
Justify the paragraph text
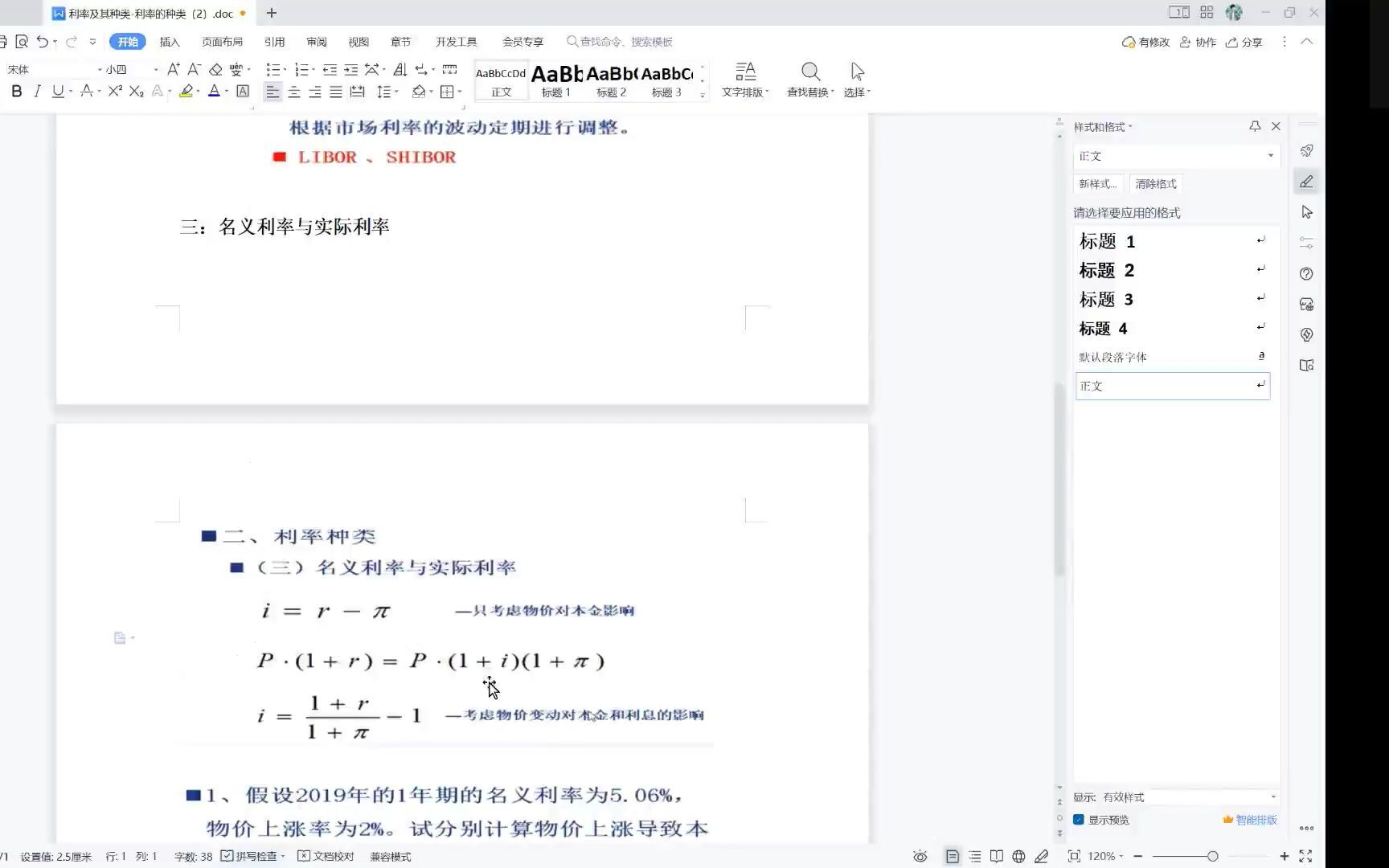tap(336, 92)
